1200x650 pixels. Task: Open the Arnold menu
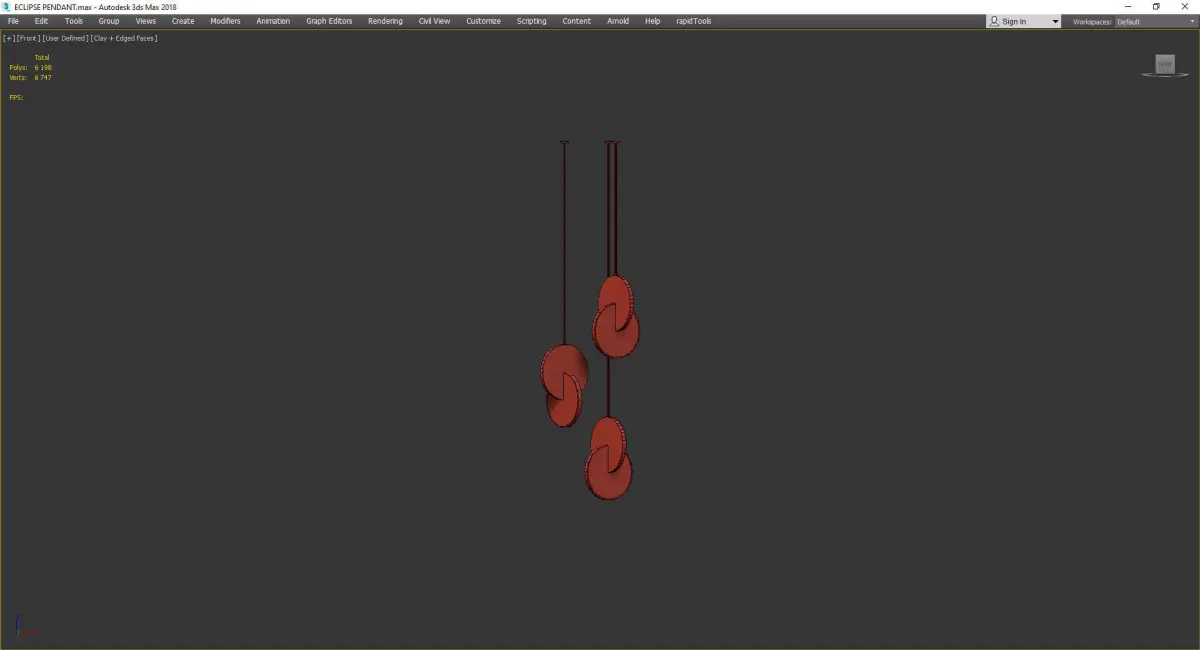[618, 21]
